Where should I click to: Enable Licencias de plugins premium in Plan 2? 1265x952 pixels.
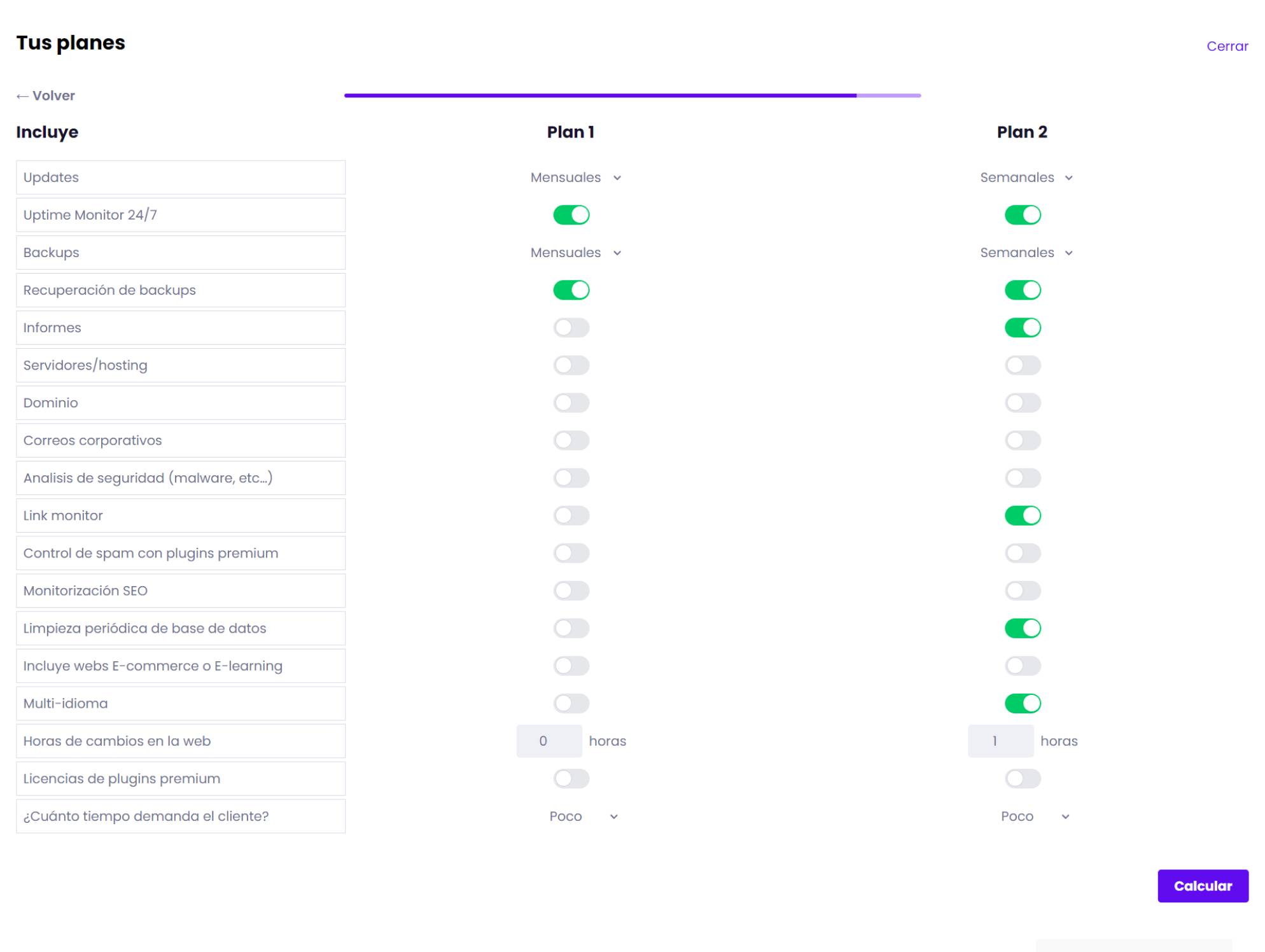1022,778
